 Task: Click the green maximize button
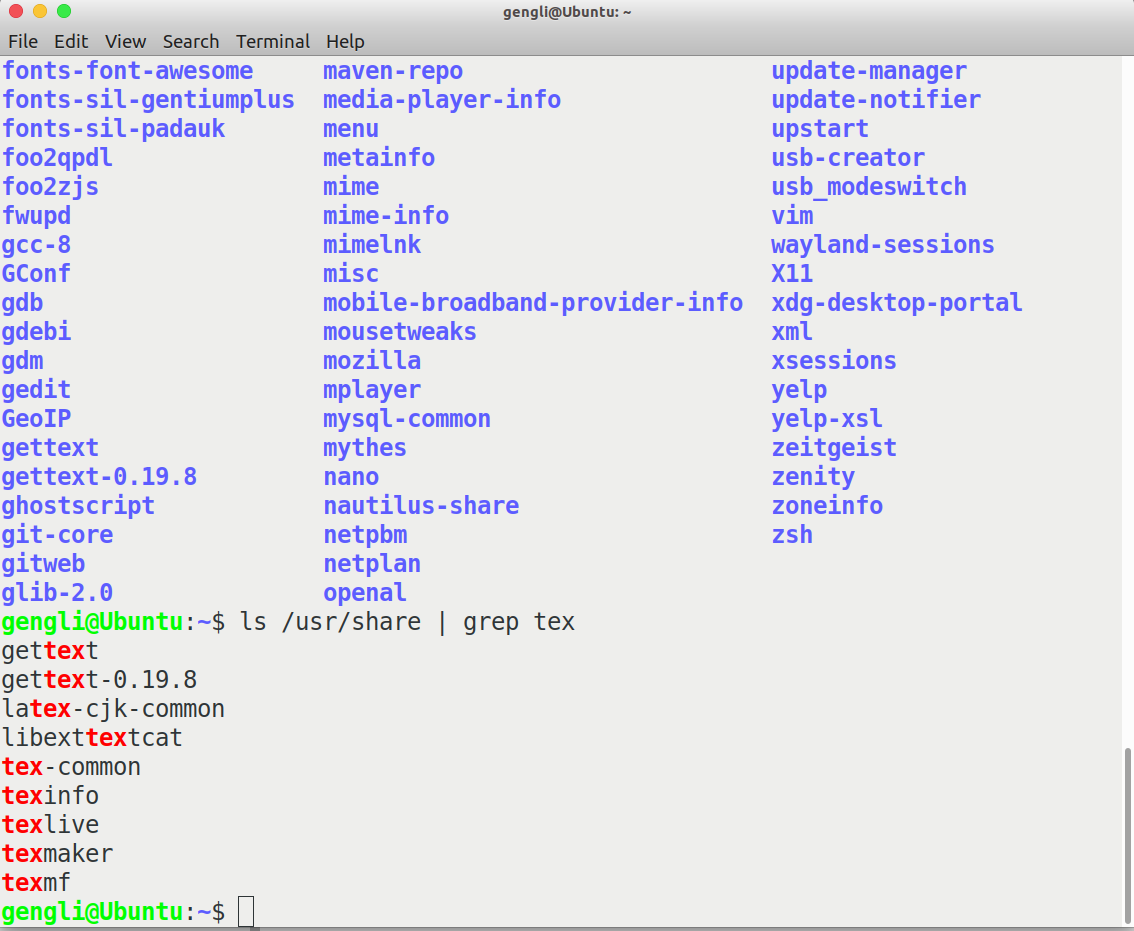click(x=63, y=11)
